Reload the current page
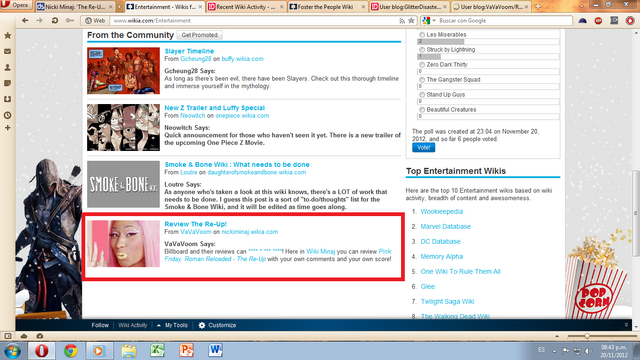Screen dimensions: 640x360 [x=55, y=20]
